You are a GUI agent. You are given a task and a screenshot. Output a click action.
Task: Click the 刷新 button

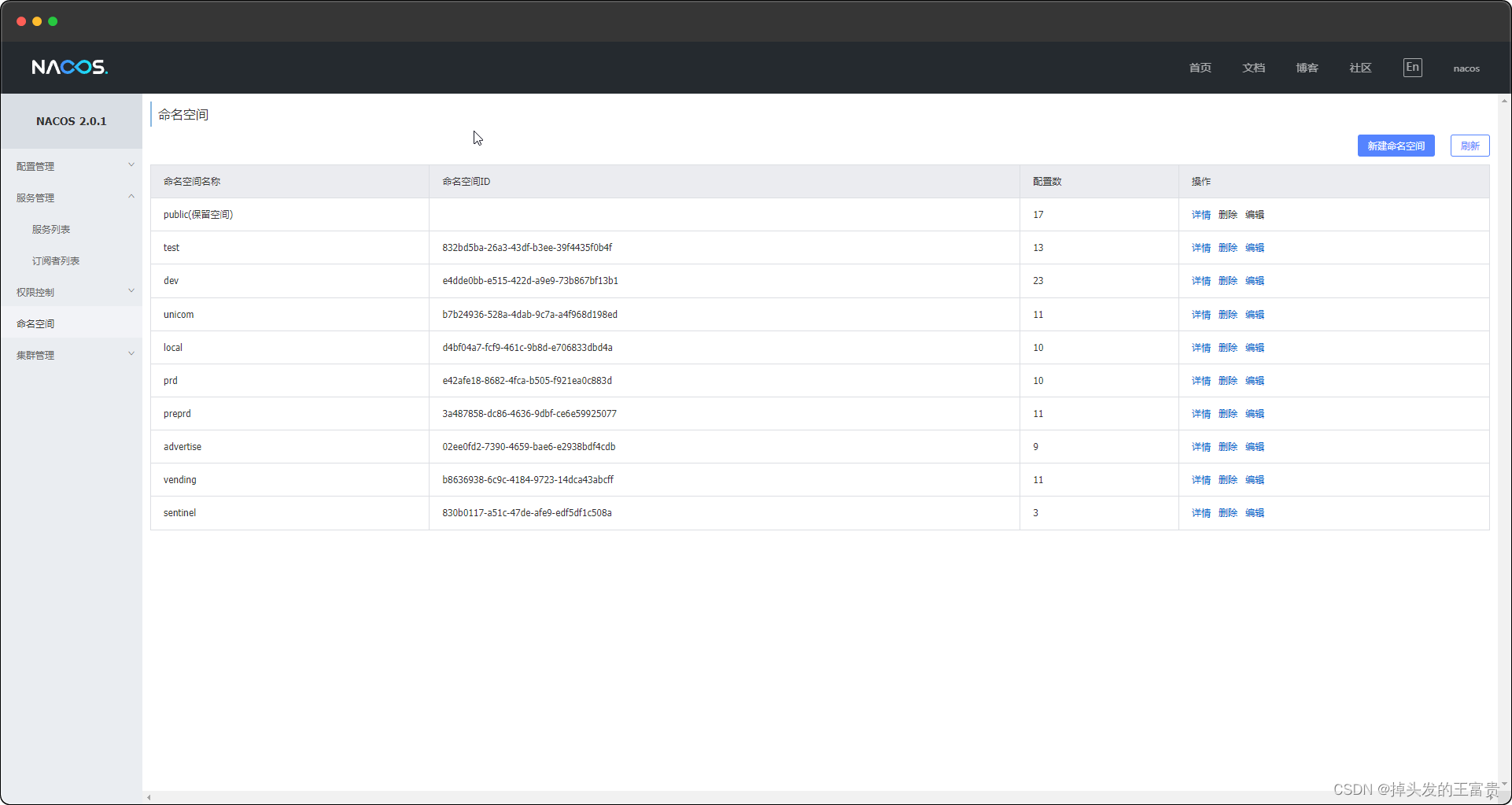coord(1470,146)
